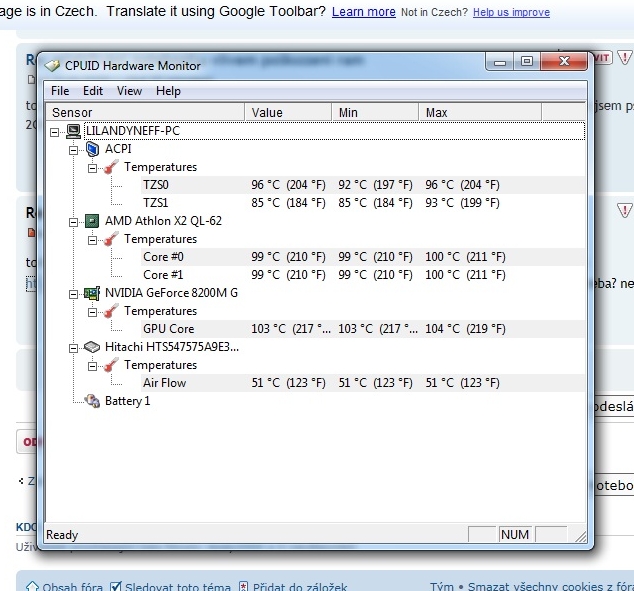Click the AMD Athlon X2 chip icon
This screenshot has width=634, height=591.
click(x=92, y=221)
